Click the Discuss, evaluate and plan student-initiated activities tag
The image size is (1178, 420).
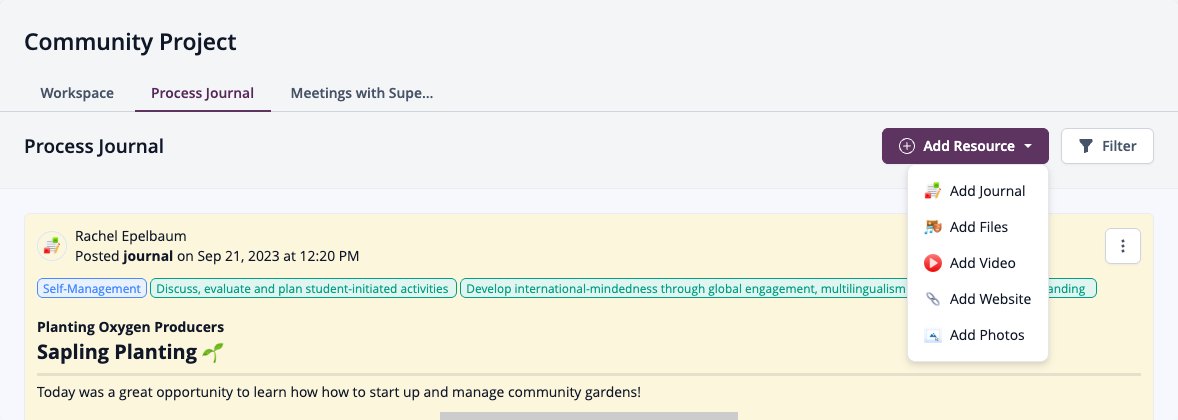[x=303, y=289]
